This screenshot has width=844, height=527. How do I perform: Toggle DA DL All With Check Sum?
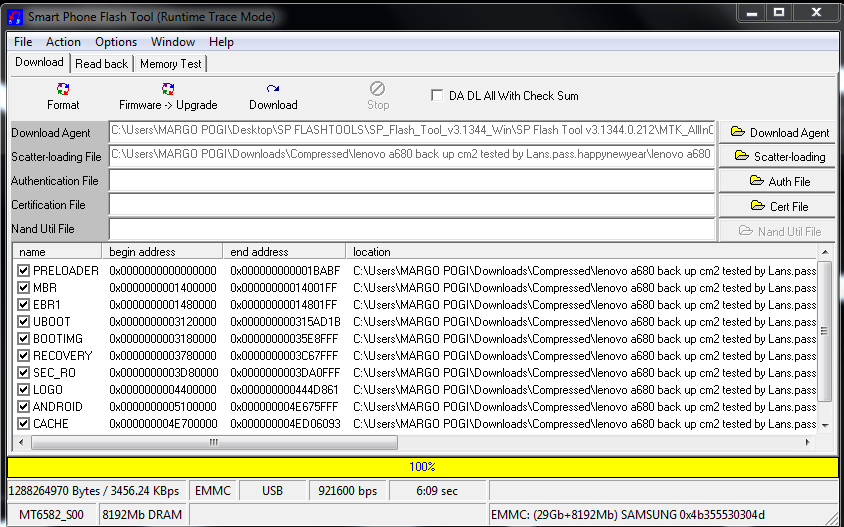point(437,96)
